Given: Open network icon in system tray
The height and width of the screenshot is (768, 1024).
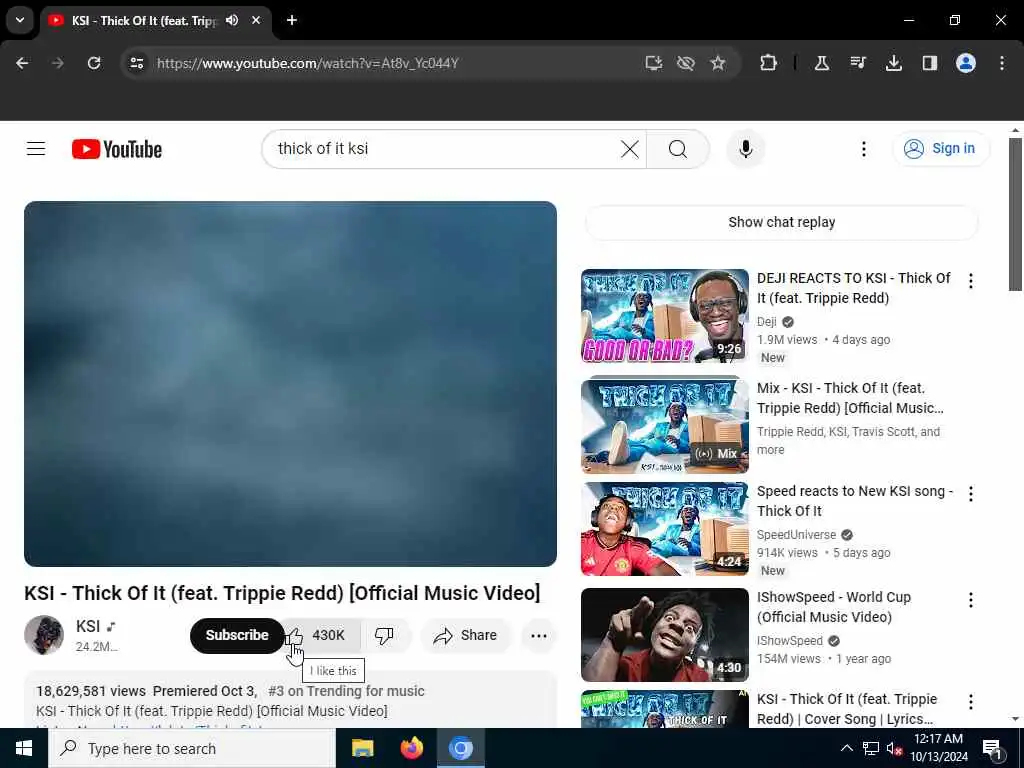Looking at the screenshot, I should point(871,748).
